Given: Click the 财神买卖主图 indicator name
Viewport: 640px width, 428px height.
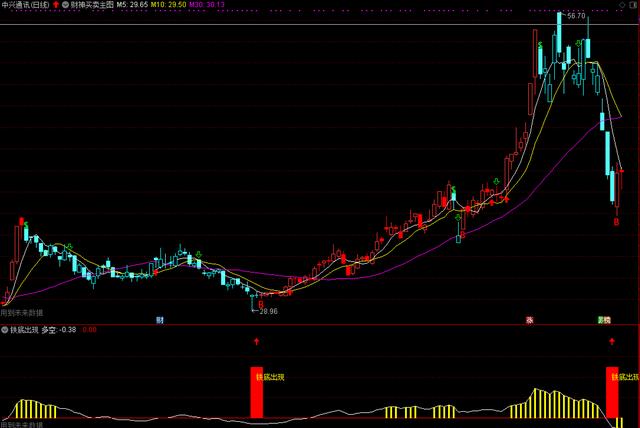Looking at the screenshot, I should (x=92, y=5).
